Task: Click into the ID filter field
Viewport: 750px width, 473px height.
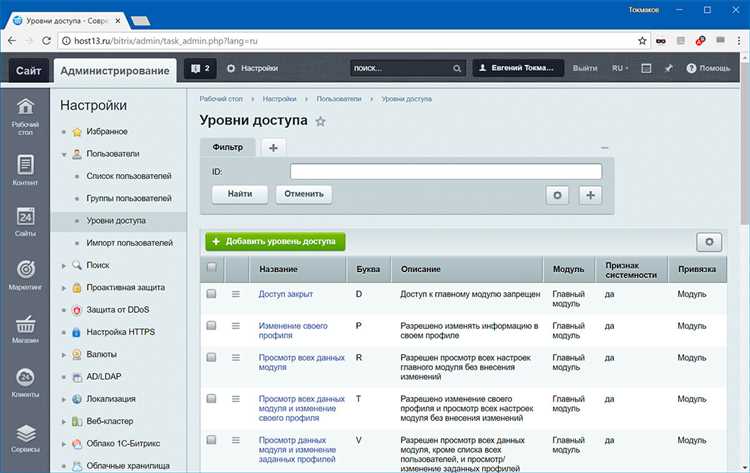Action: click(x=446, y=172)
